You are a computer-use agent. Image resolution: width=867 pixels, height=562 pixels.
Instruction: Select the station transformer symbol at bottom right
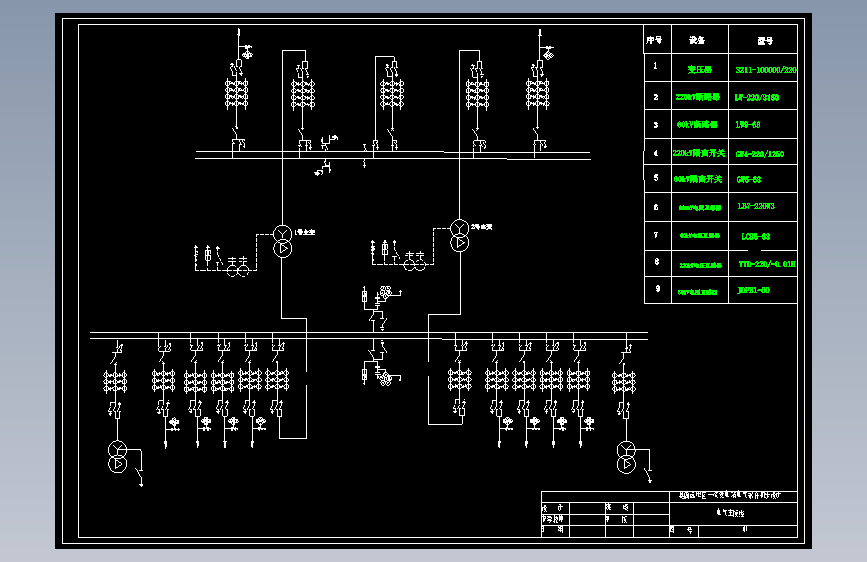tap(626, 457)
